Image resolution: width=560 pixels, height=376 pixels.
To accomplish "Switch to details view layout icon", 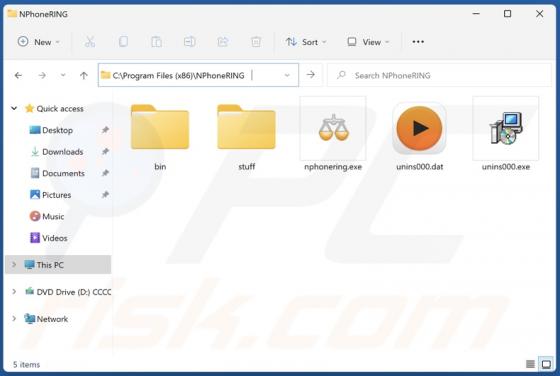I will 530,364.
